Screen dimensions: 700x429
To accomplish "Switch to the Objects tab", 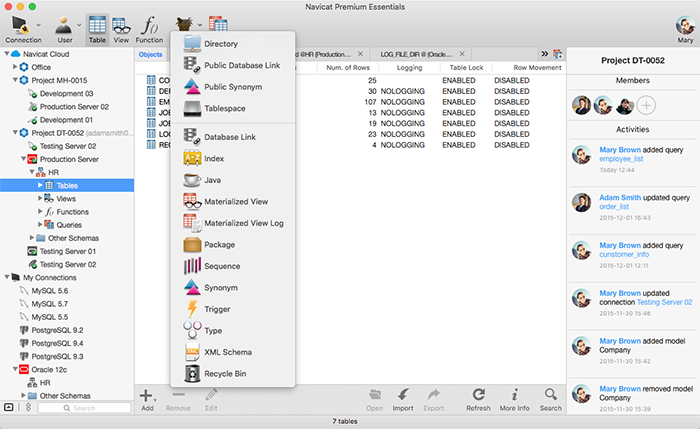I will pos(150,54).
